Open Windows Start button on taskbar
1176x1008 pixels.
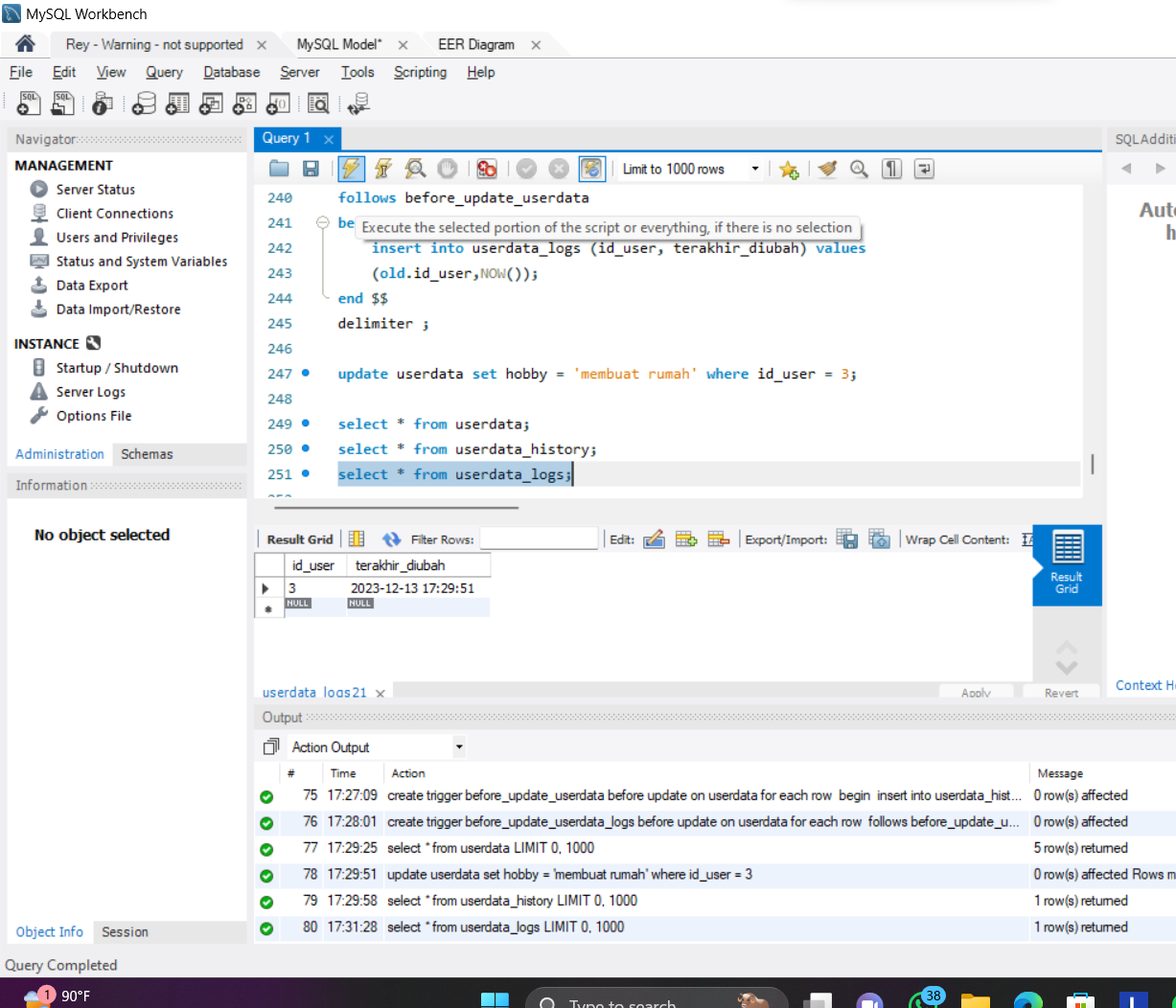point(495,1000)
